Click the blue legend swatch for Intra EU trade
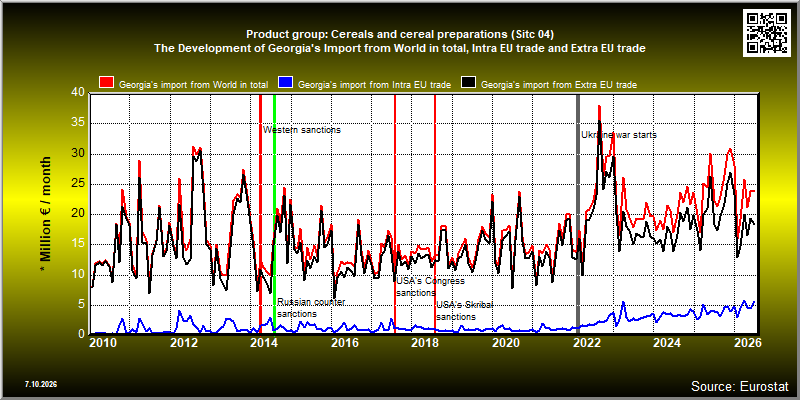800x400 pixels. [285, 83]
